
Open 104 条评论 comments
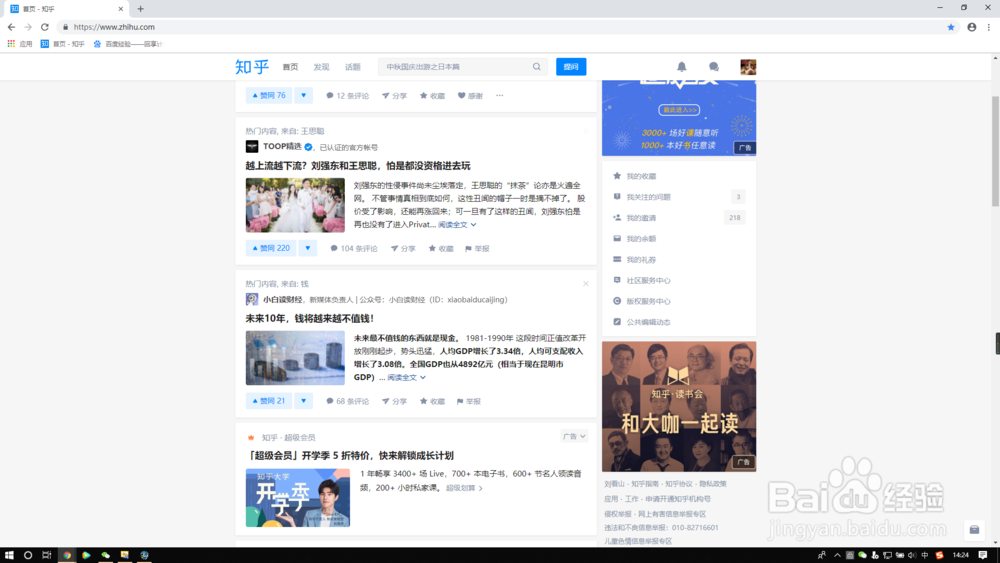(354, 249)
